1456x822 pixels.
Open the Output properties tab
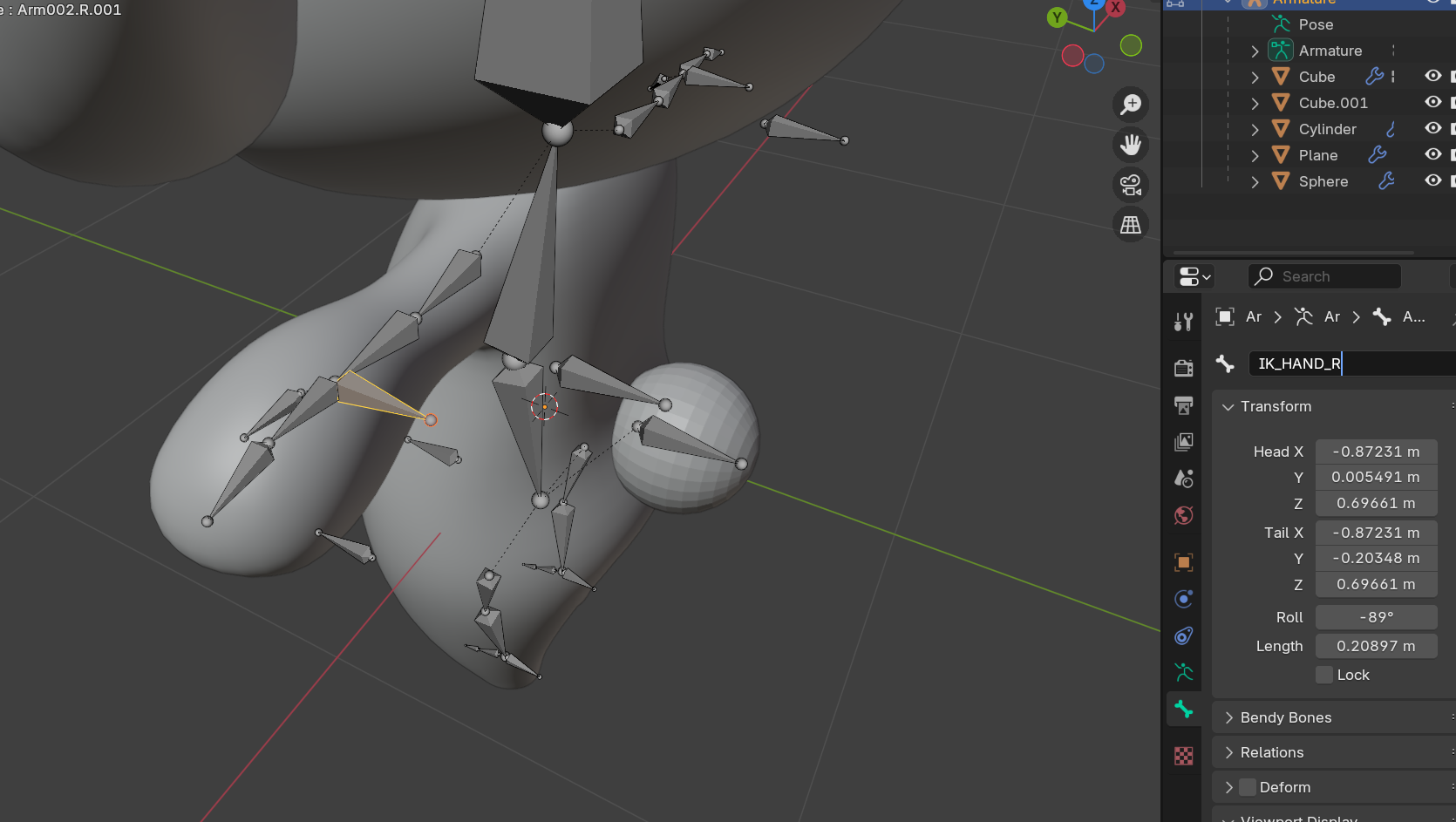1183,405
